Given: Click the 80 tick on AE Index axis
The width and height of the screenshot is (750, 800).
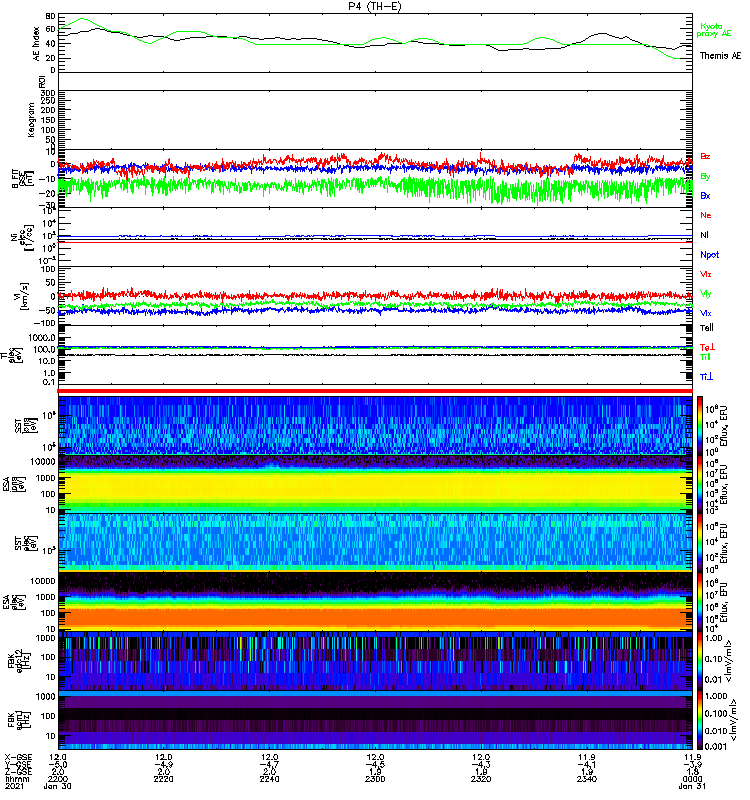Looking at the screenshot, I should (x=50, y=16).
